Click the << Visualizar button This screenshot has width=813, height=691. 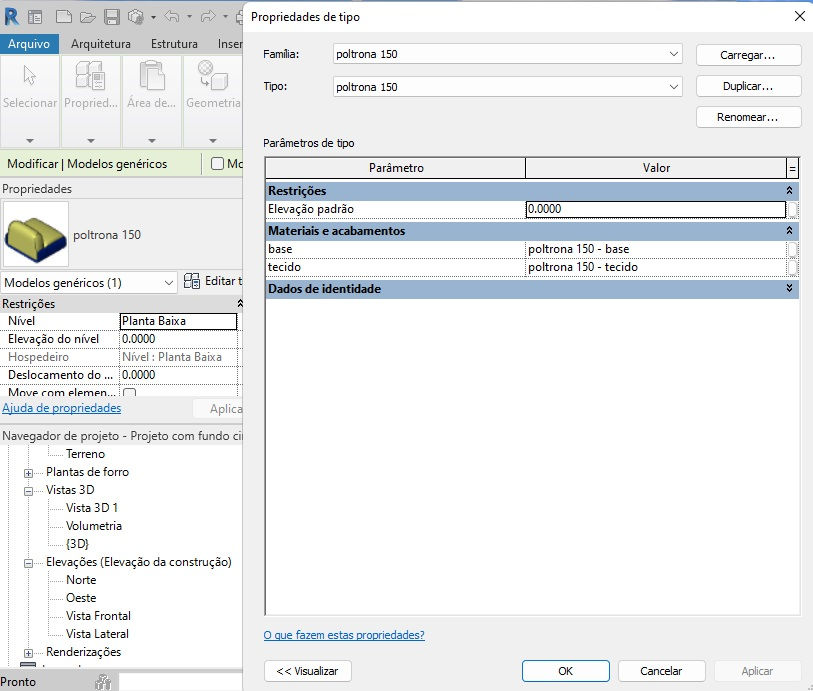(307, 671)
